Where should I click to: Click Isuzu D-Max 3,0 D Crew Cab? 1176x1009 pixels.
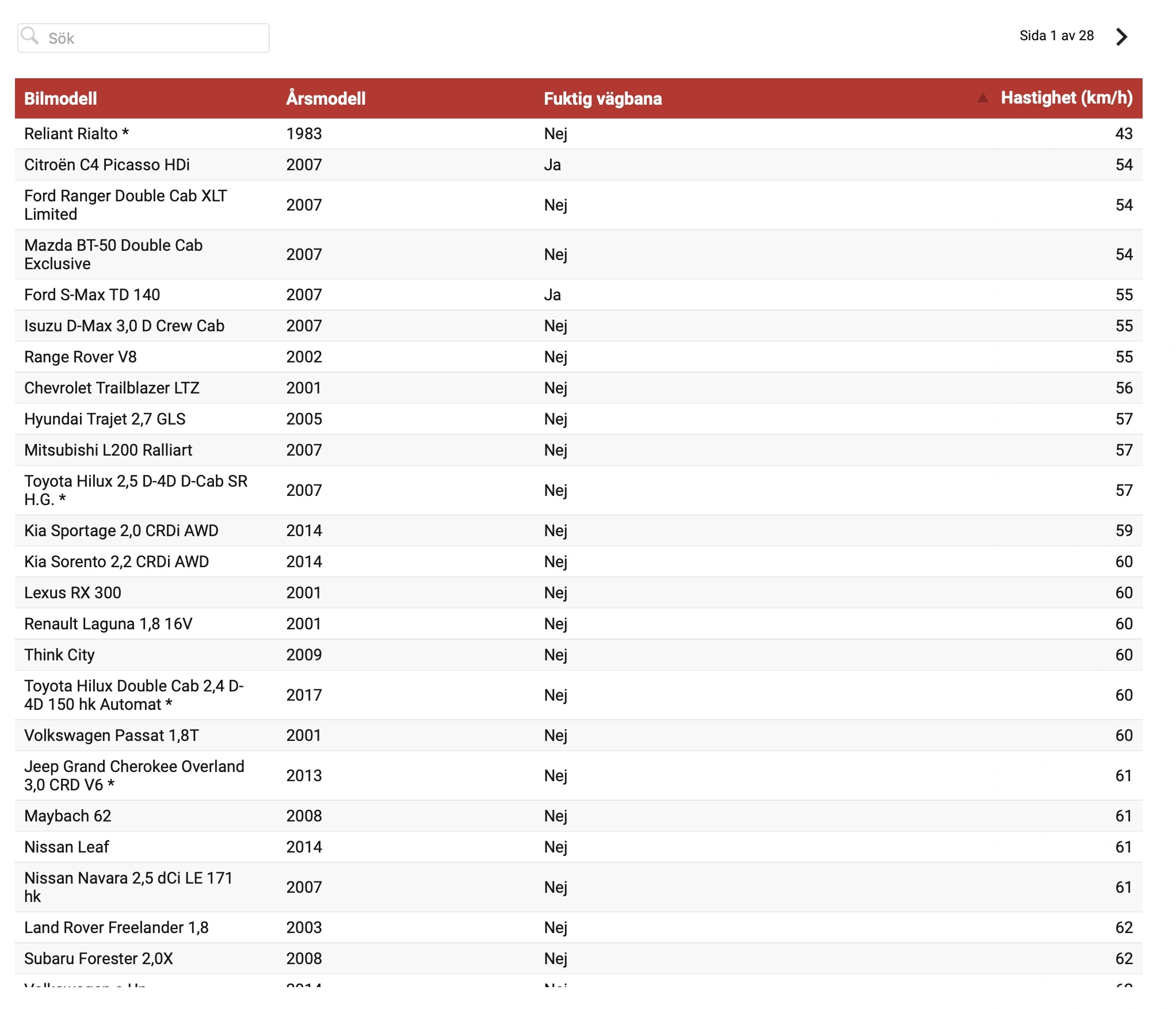124,326
